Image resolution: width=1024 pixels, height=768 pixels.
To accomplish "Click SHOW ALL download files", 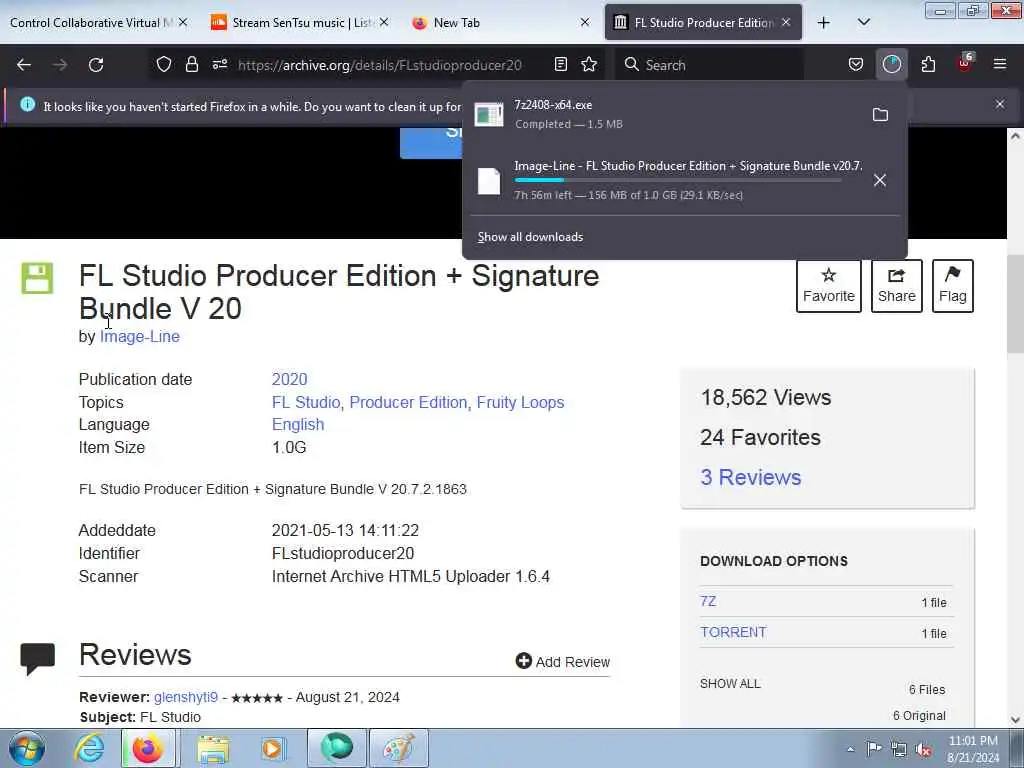I will click(x=730, y=684).
